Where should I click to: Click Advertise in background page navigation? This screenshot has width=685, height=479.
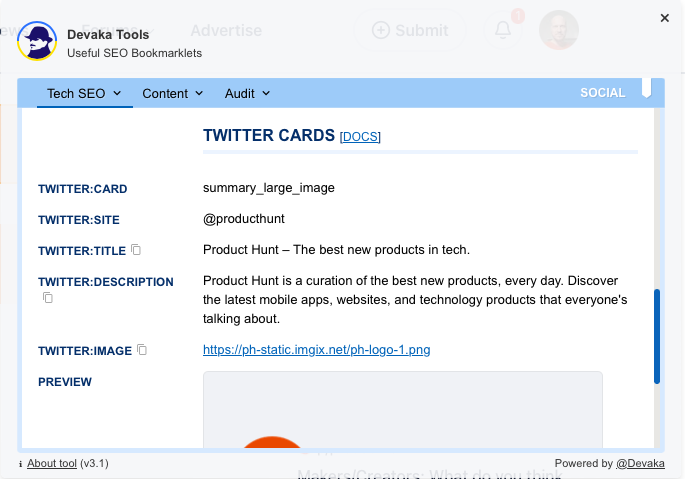[x=226, y=30]
